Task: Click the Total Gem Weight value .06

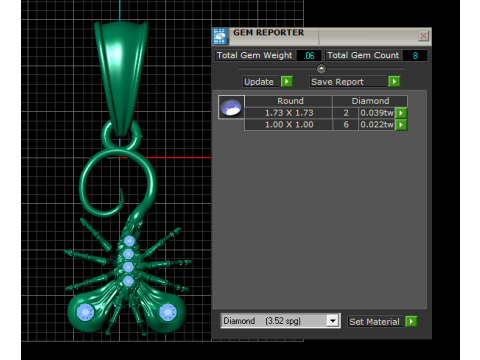Action: 309,56
